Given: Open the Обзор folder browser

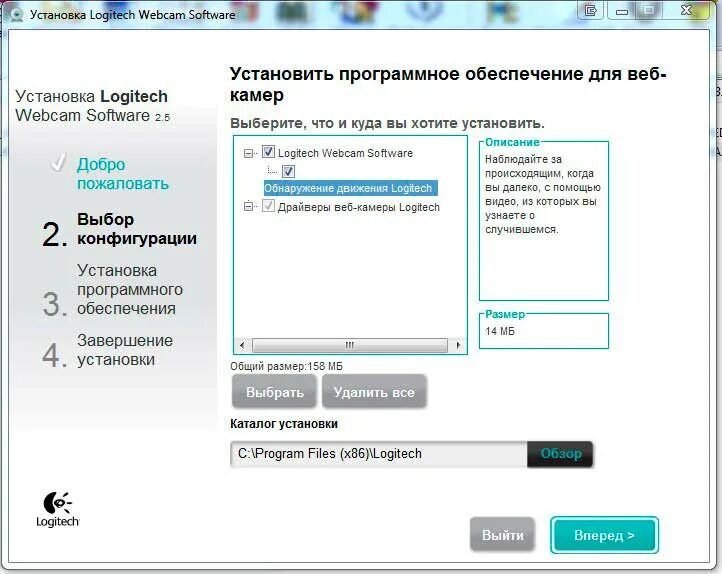Looking at the screenshot, I should [560, 454].
